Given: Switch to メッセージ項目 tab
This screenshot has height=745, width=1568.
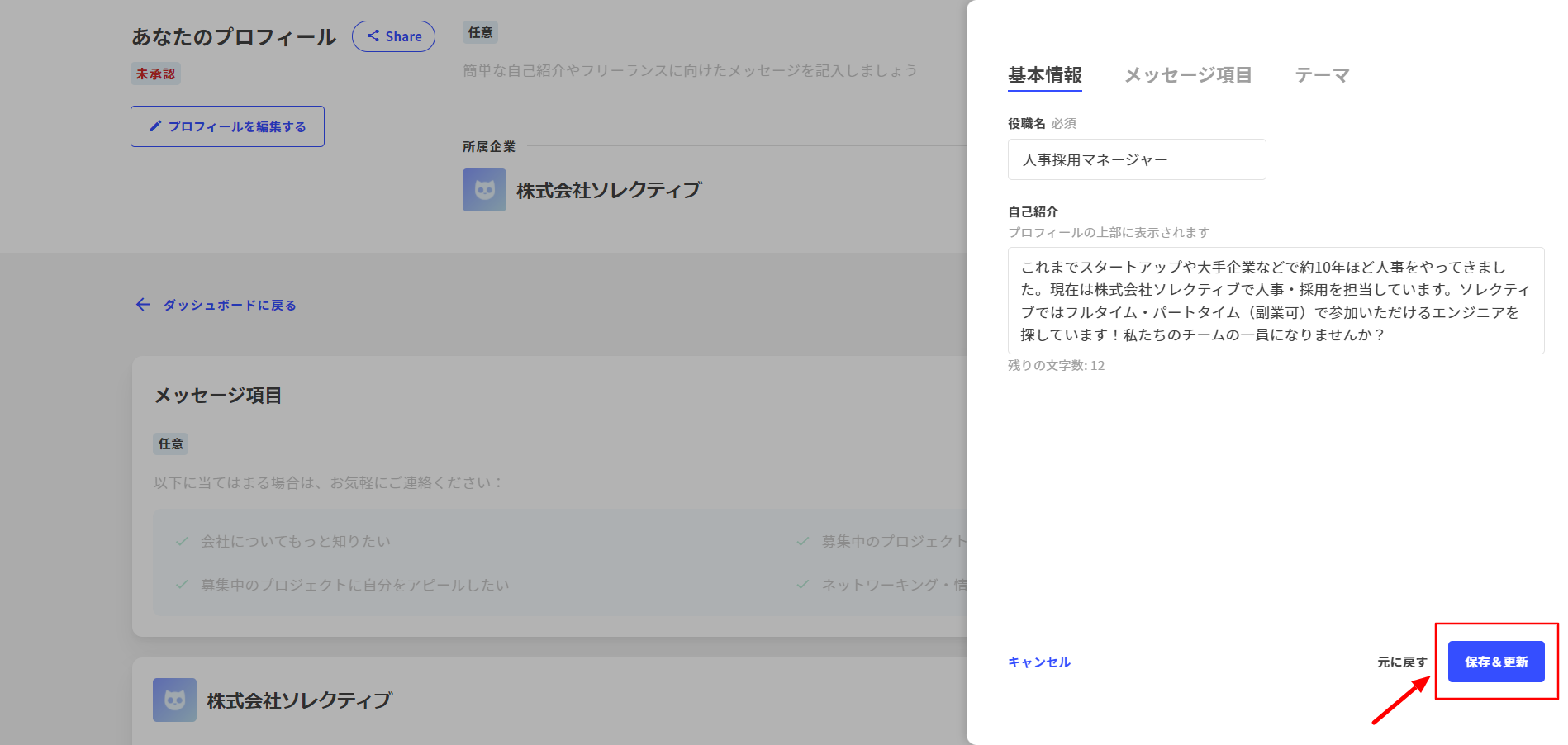Looking at the screenshot, I should pos(1188,75).
